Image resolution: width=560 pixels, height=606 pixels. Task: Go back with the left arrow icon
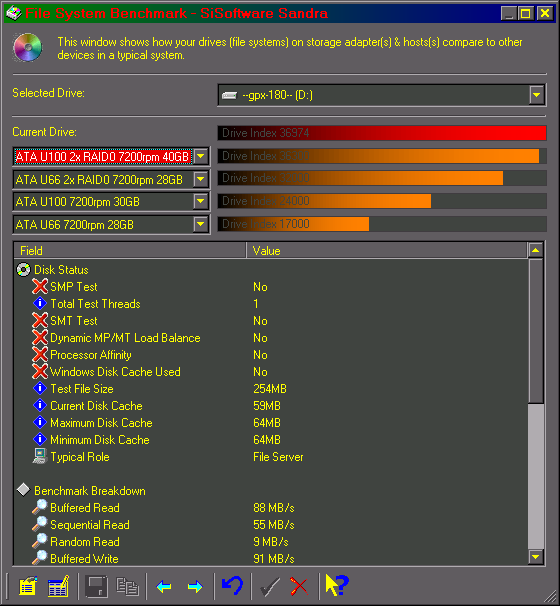pyautogui.click(x=164, y=587)
